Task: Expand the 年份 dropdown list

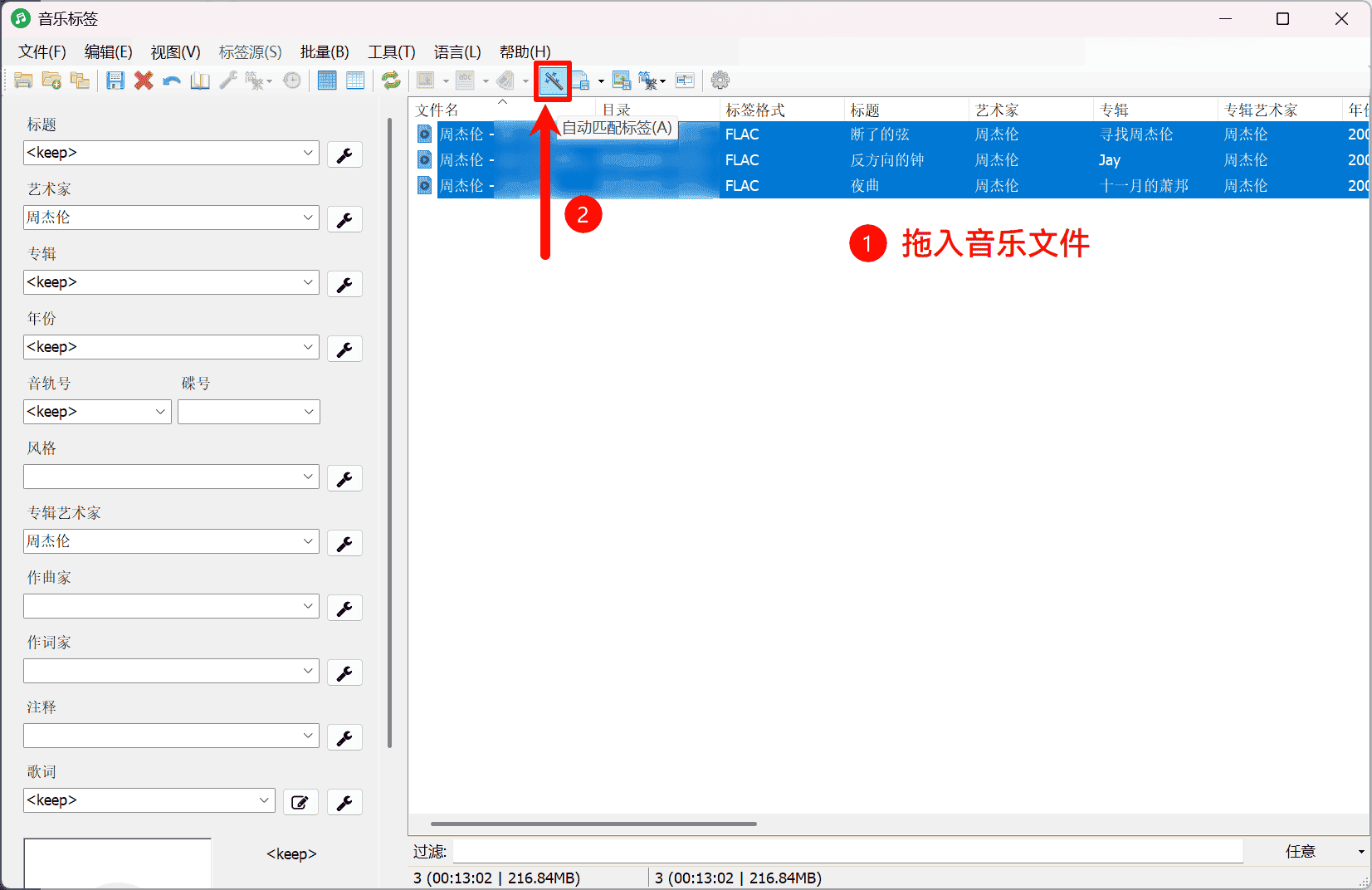Action: pyautogui.click(x=308, y=347)
